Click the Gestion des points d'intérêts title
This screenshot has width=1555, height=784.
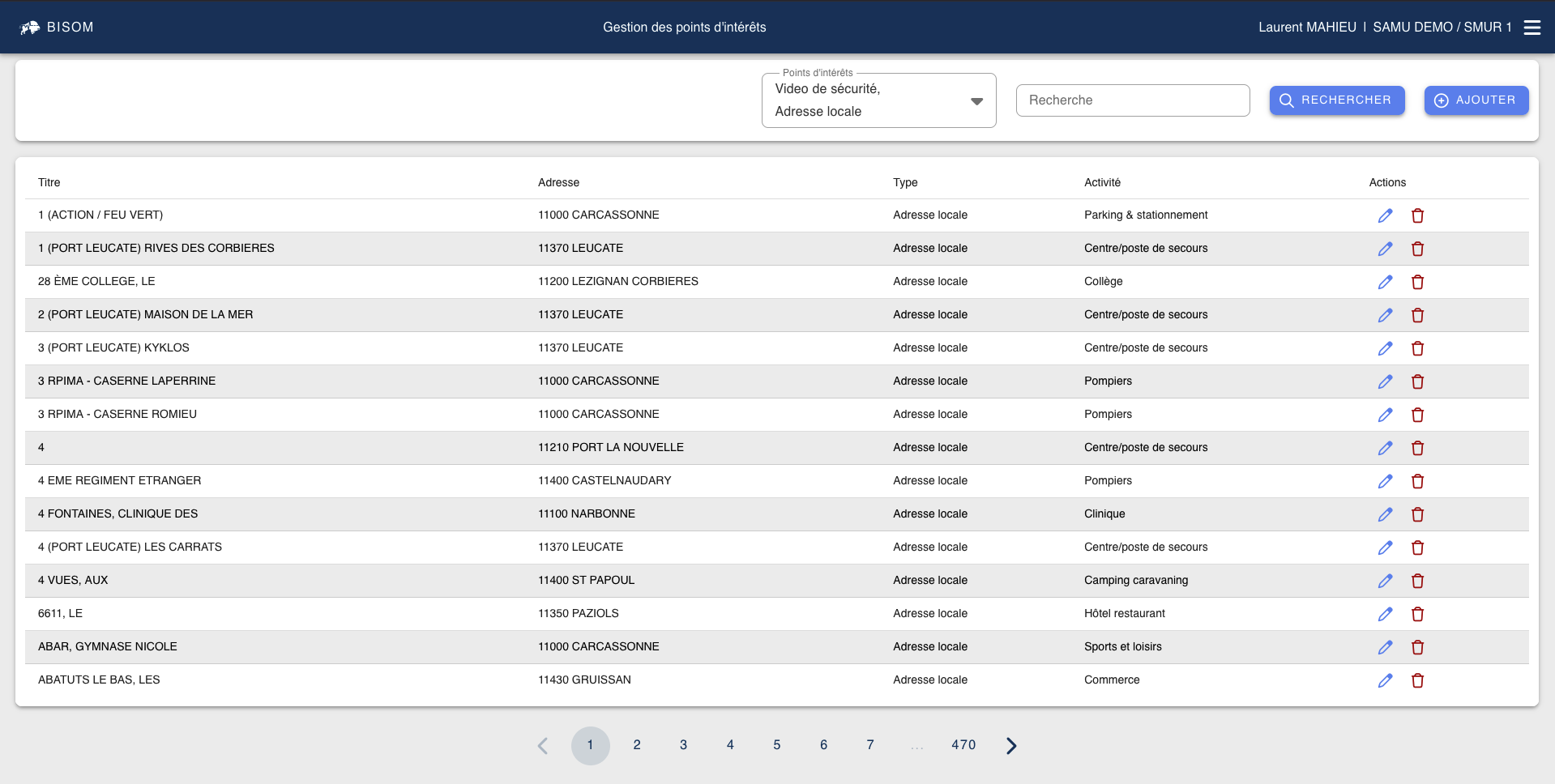point(685,28)
